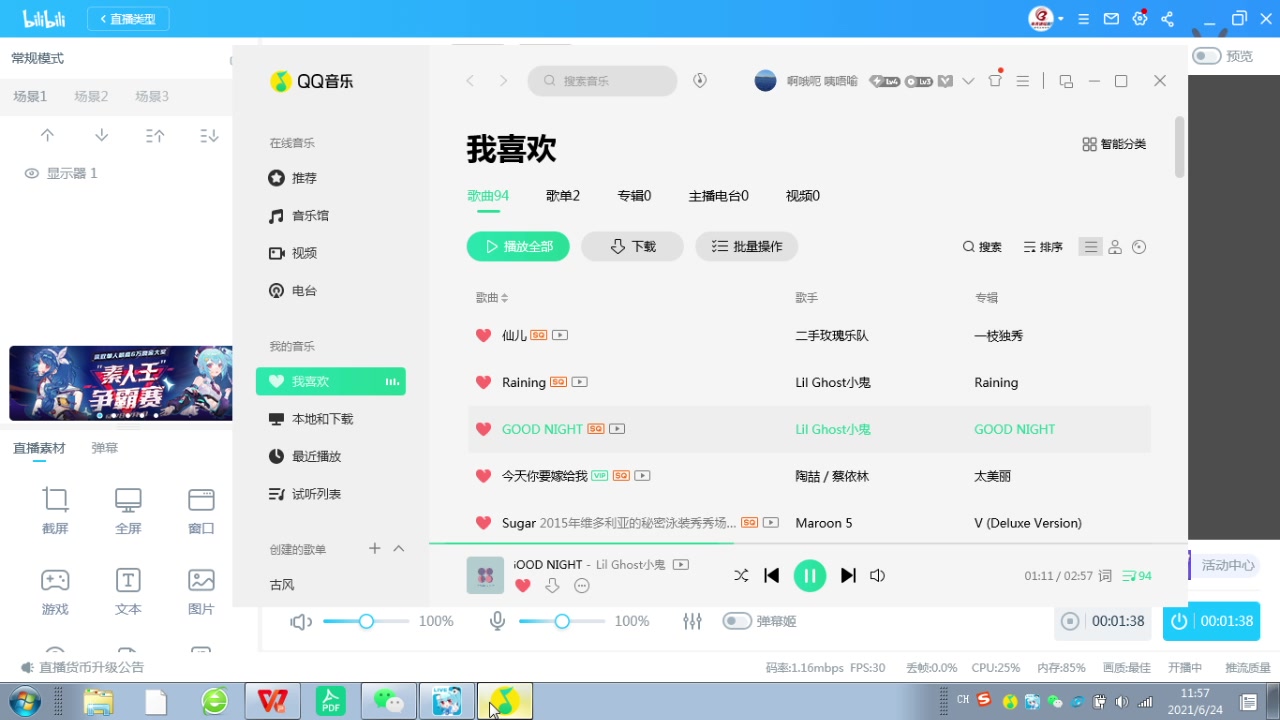The width and height of the screenshot is (1280, 720).
Task: Expand the user account dropdown arrow
Action: [968, 81]
